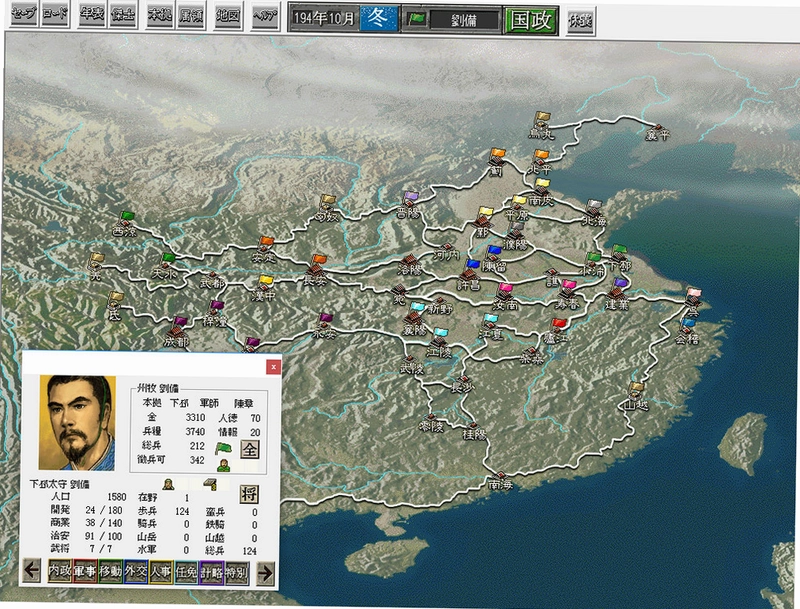Select the 烏丸 settlement on the map
This screenshot has height=609, width=800.
click(541, 126)
